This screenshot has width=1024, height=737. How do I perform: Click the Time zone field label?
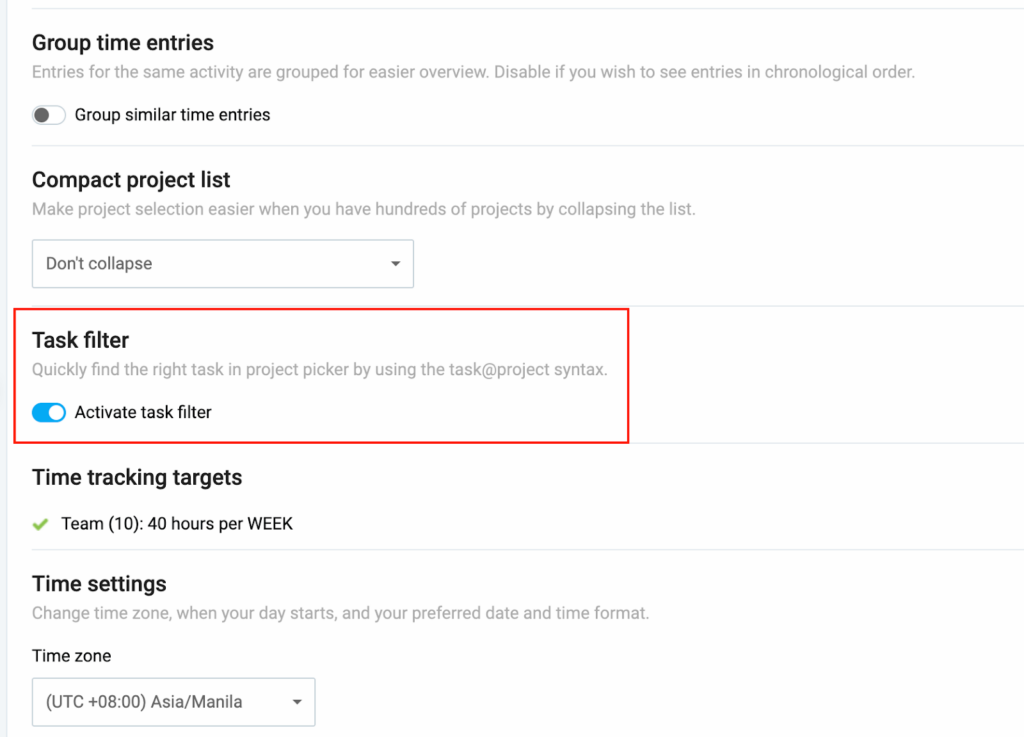(x=72, y=656)
